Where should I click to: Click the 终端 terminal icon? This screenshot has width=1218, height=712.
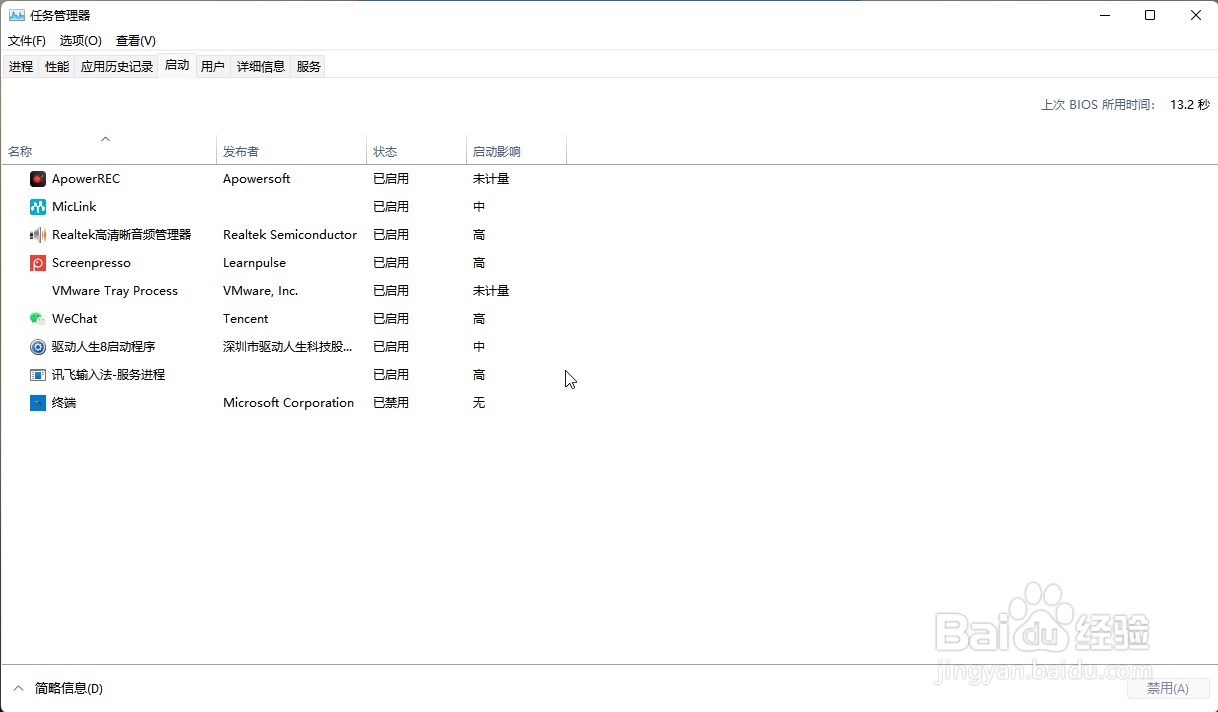[38, 403]
